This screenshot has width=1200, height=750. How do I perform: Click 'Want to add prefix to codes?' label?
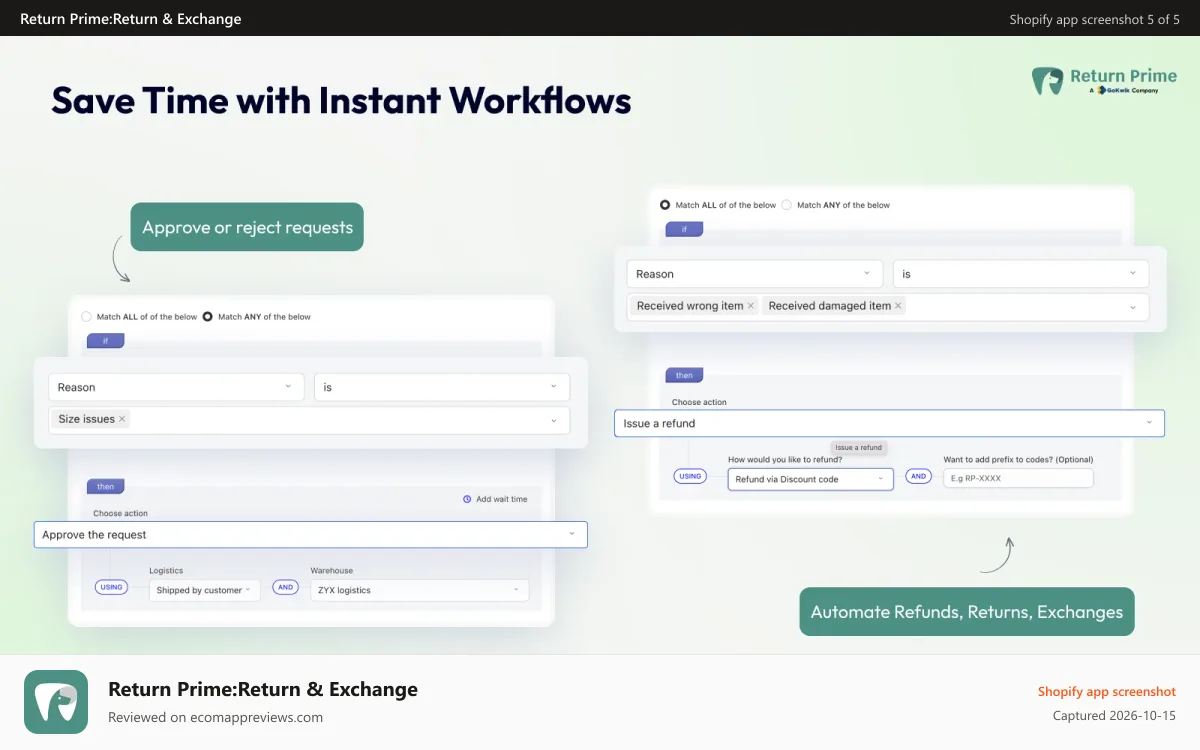tap(1018, 460)
